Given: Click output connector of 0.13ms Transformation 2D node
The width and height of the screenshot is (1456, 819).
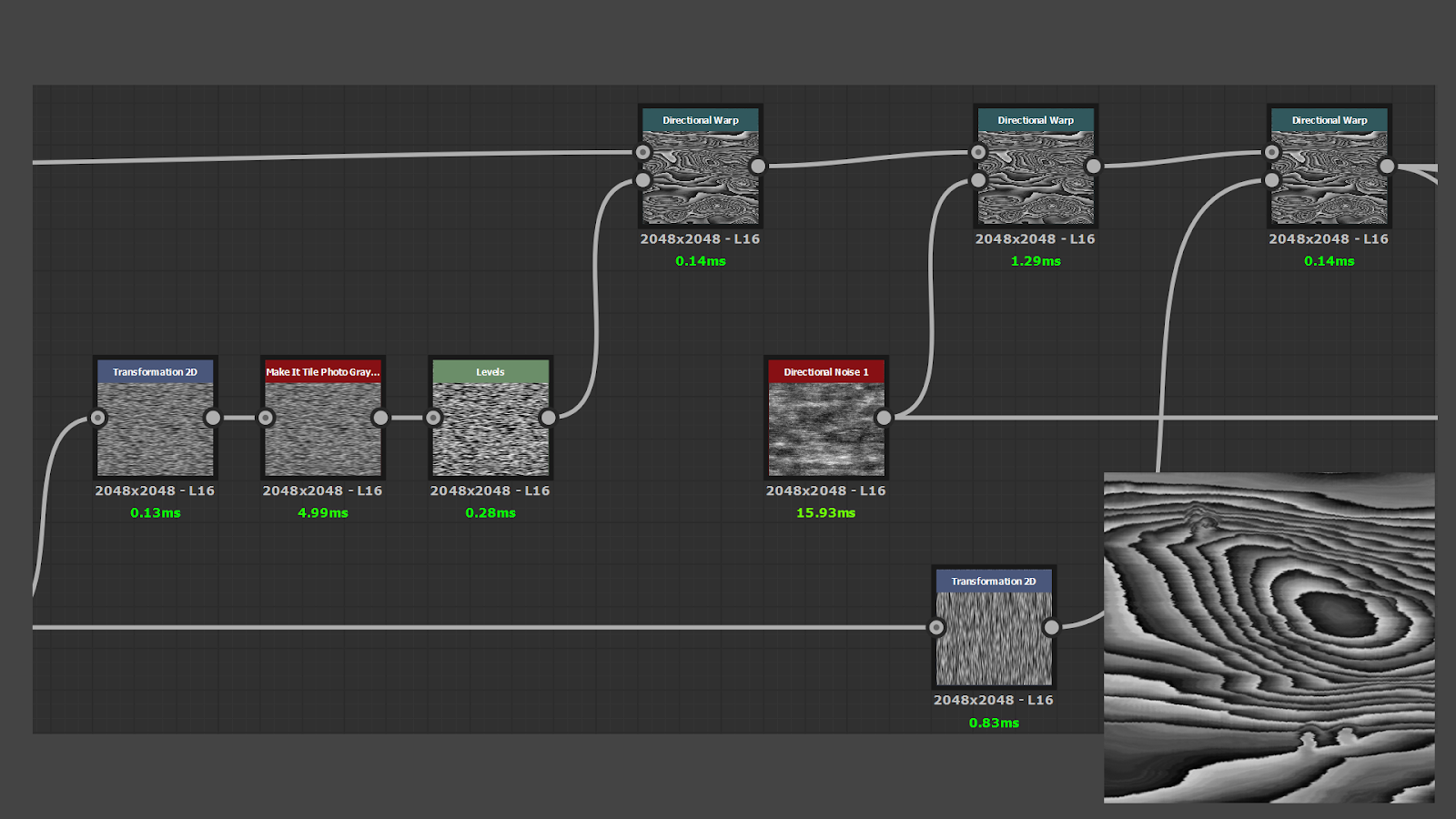Looking at the screenshot, I should point(212,418).
